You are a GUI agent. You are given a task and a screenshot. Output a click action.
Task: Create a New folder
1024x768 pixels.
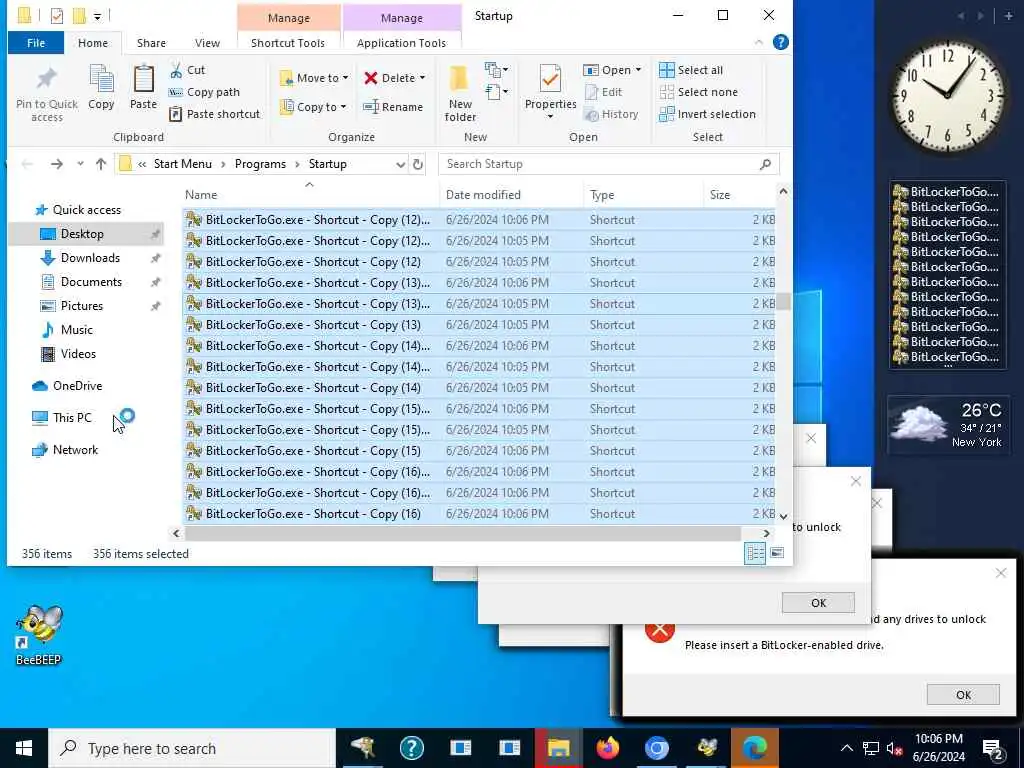click(x=460, y=93)
